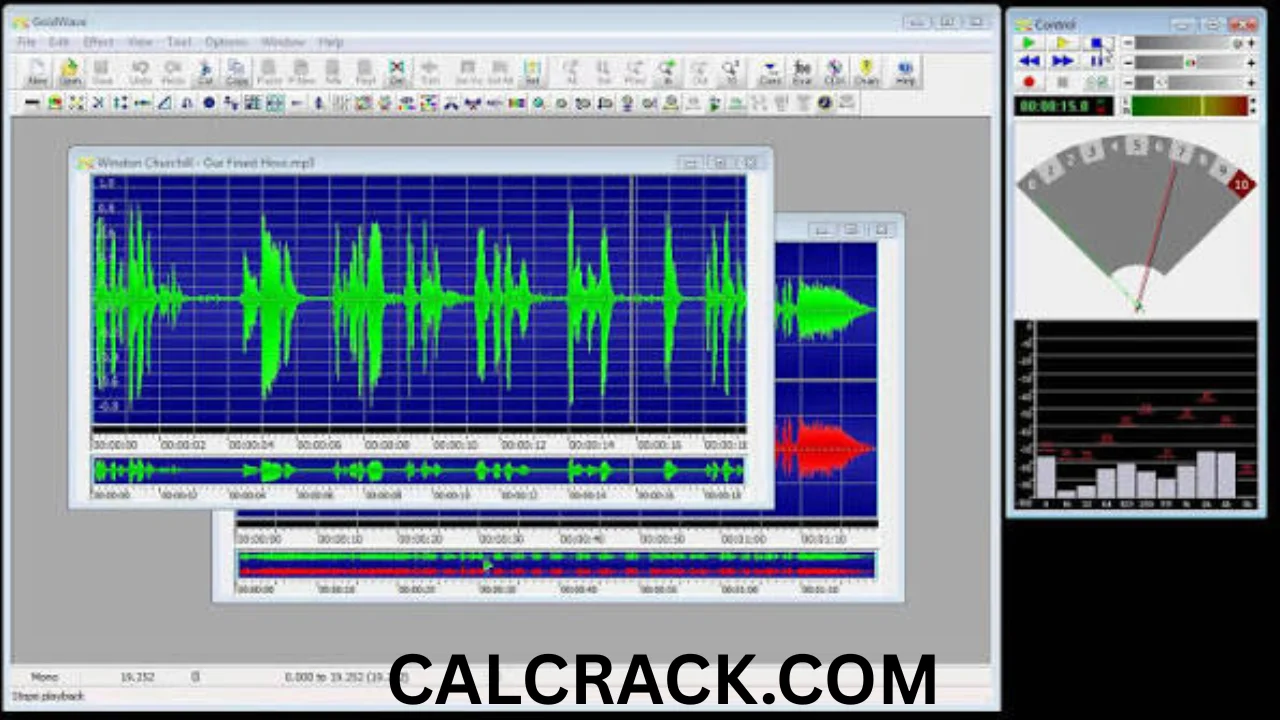Click the 00:00:15.0 time display
The image size is (1280, 720).
1064,106
